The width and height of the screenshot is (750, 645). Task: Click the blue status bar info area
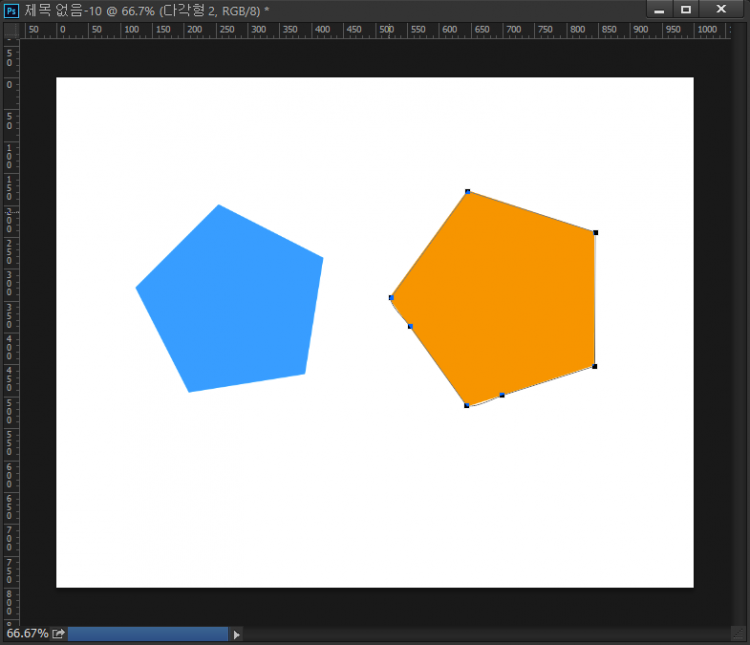click(148, 634)
